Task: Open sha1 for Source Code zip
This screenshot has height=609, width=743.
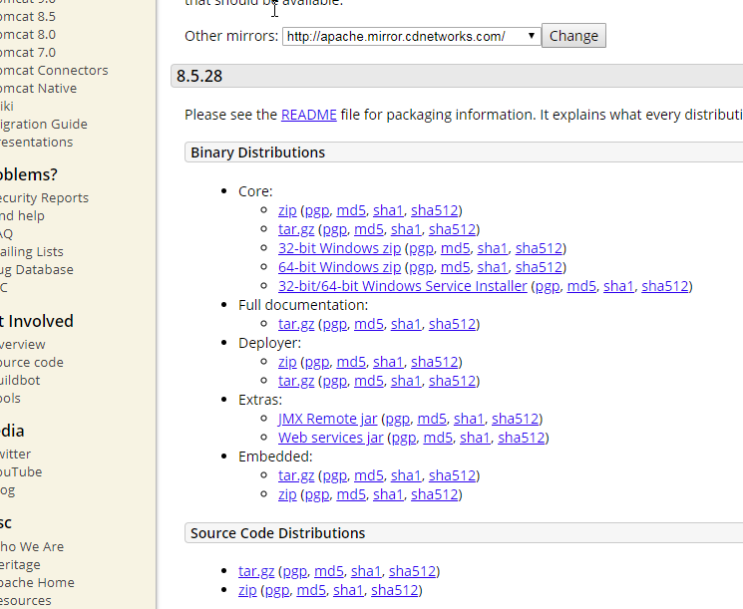Action: tap(348, 590)
